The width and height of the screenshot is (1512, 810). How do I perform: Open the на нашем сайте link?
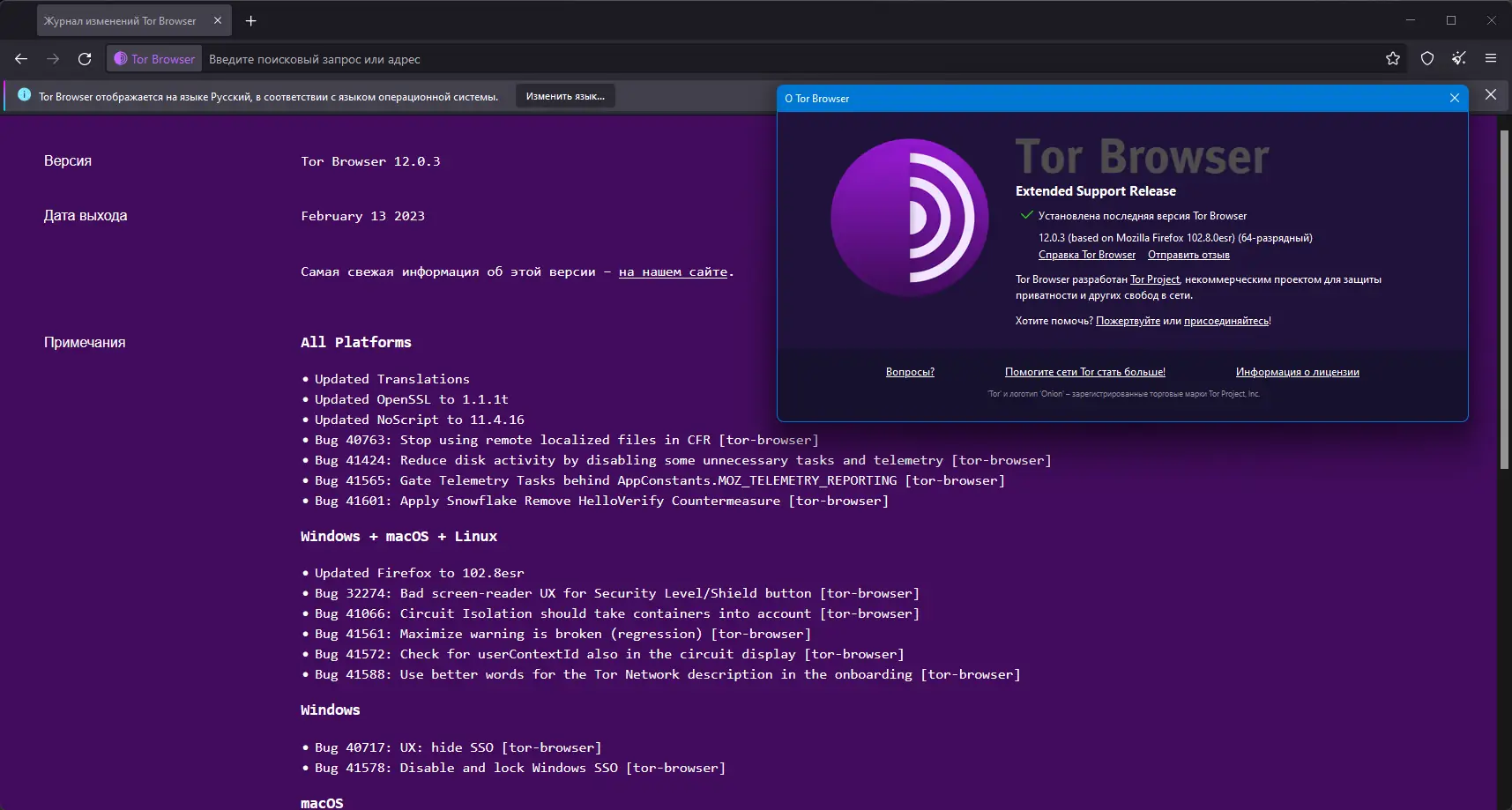point(673,271)
